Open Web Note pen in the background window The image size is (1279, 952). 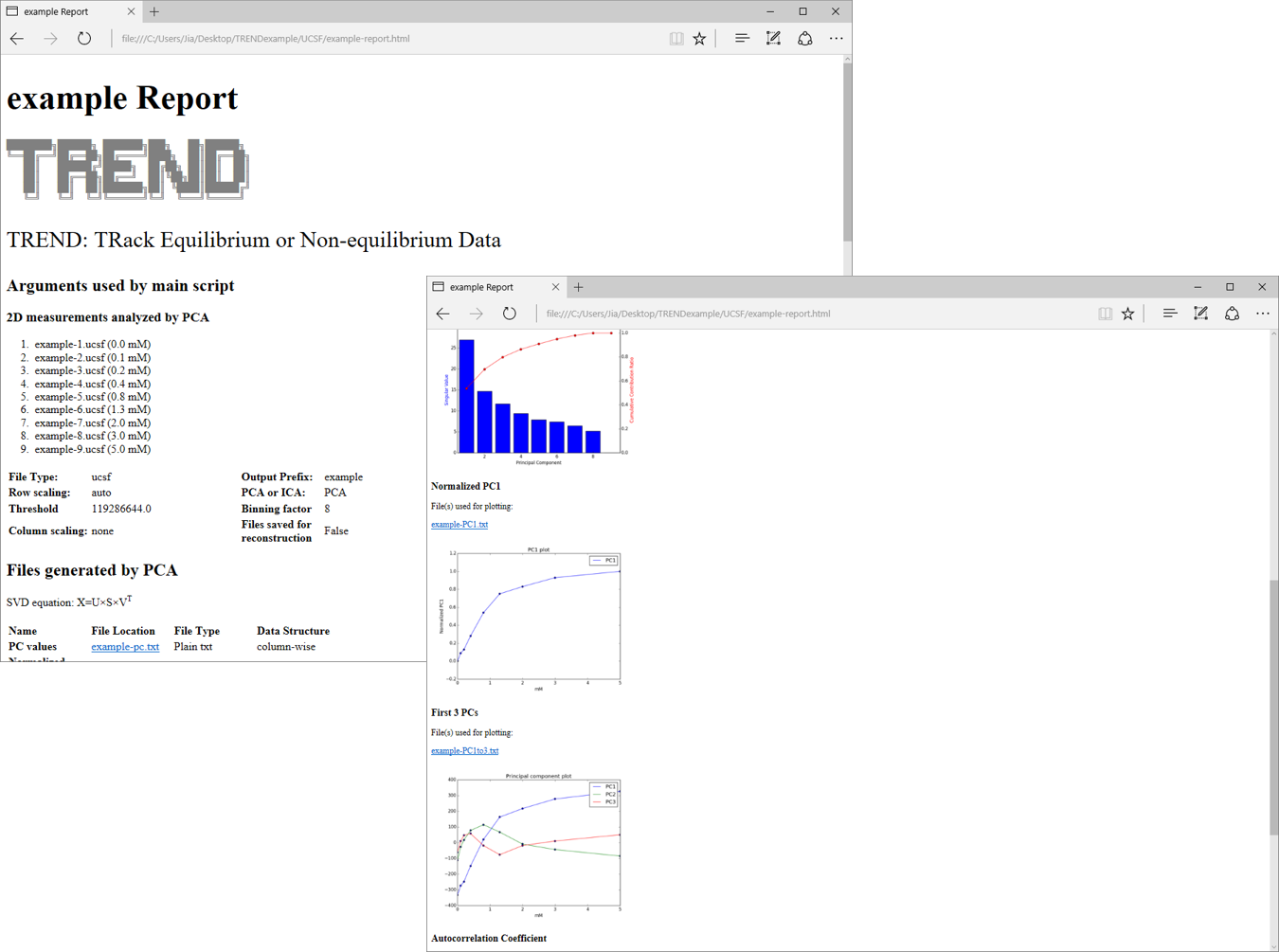[x=773, y=39]
